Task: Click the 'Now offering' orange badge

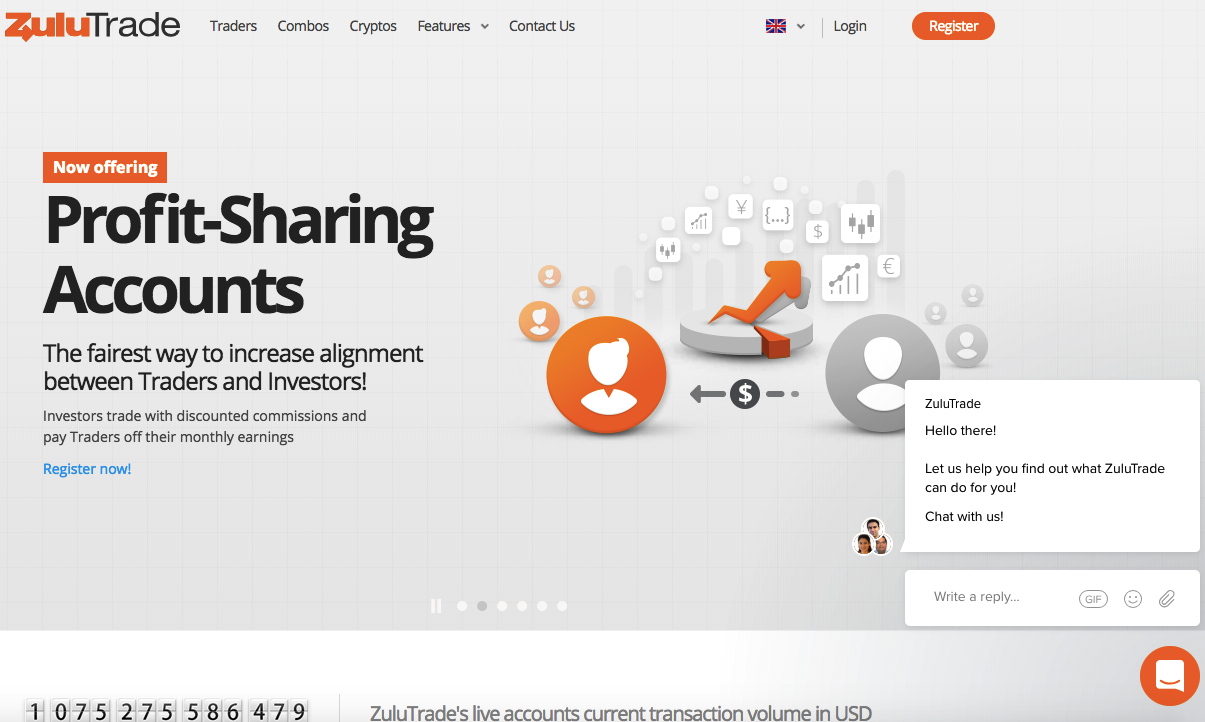Action: 105,167
